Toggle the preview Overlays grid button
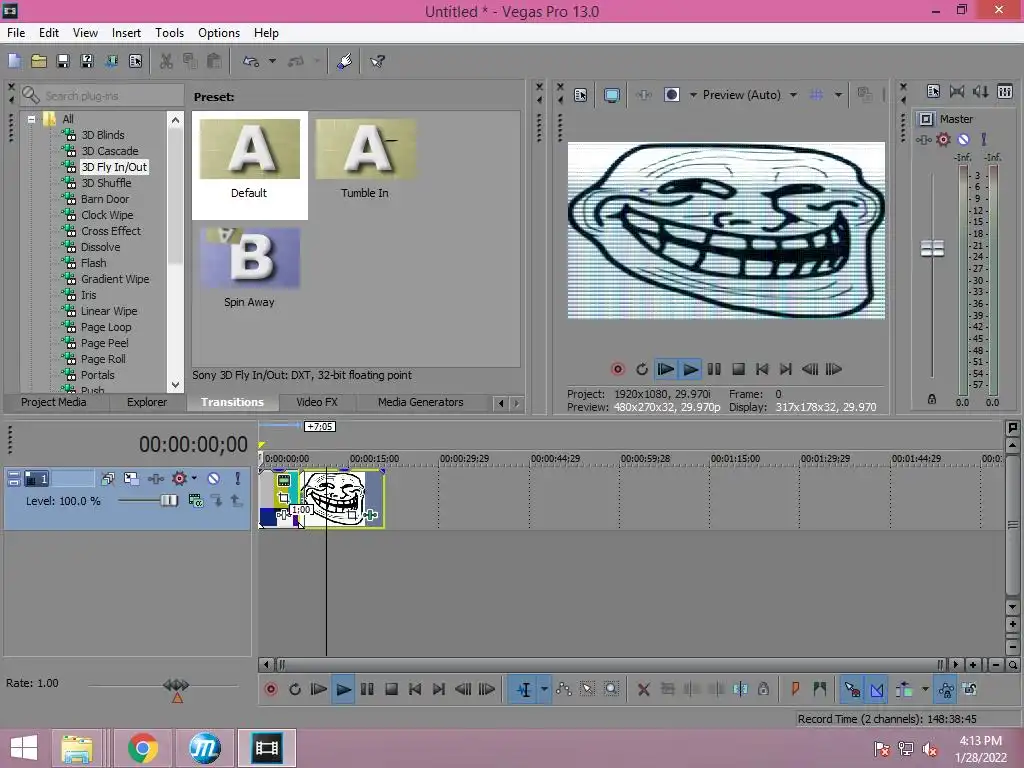Image resolution: width=1024 pixels, height=768 pixels. [816, 95]
